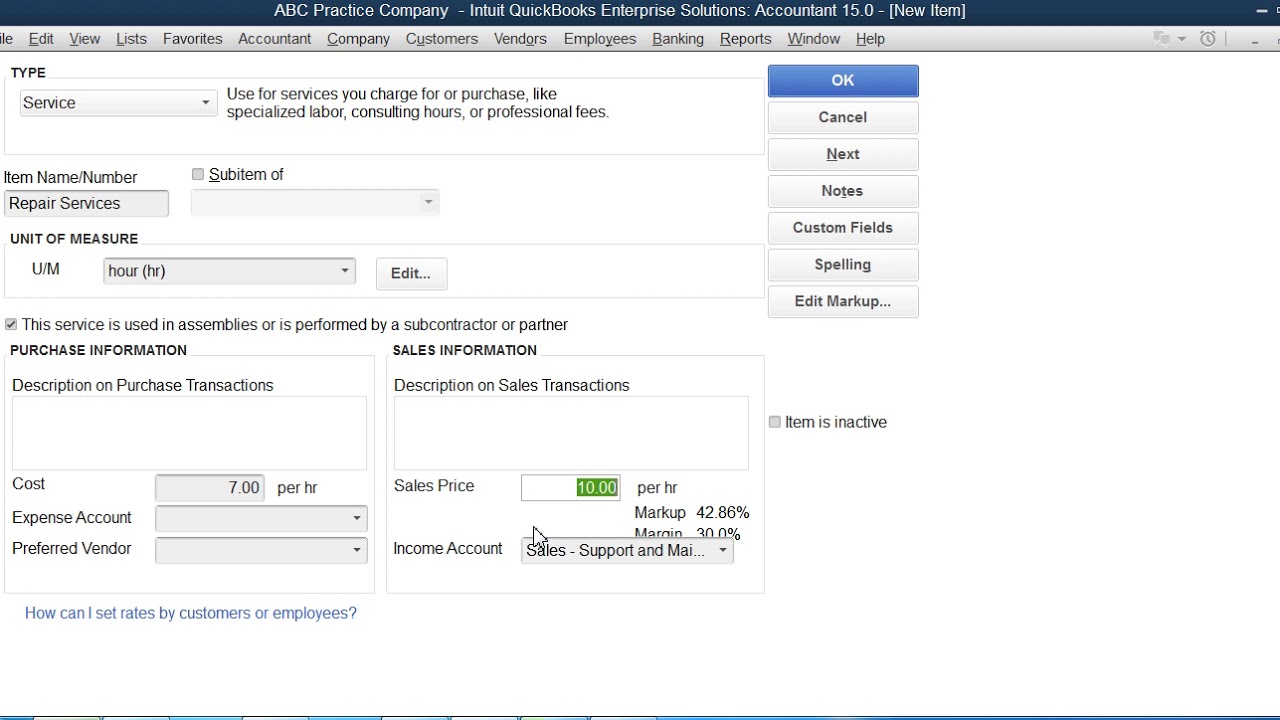Confirm the new item with OK
This screenshot has width=1280, height=720.
click(x=843, y=81)
